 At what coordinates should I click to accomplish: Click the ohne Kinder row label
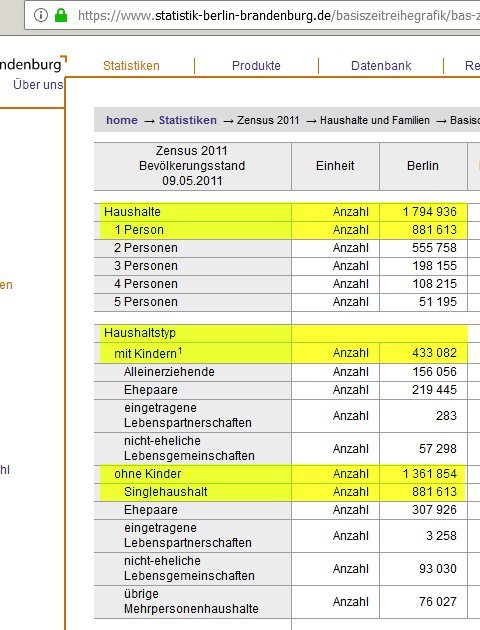[x=147, y=474]
